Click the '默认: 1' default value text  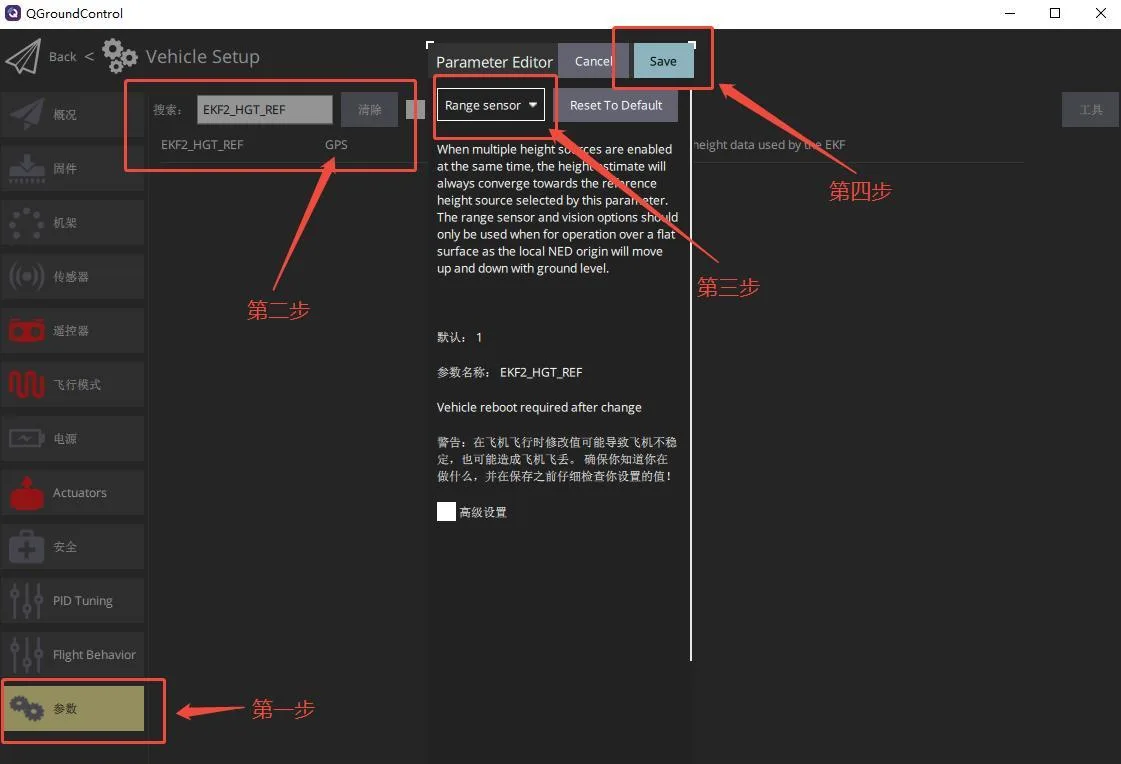(x=460, y=337)
